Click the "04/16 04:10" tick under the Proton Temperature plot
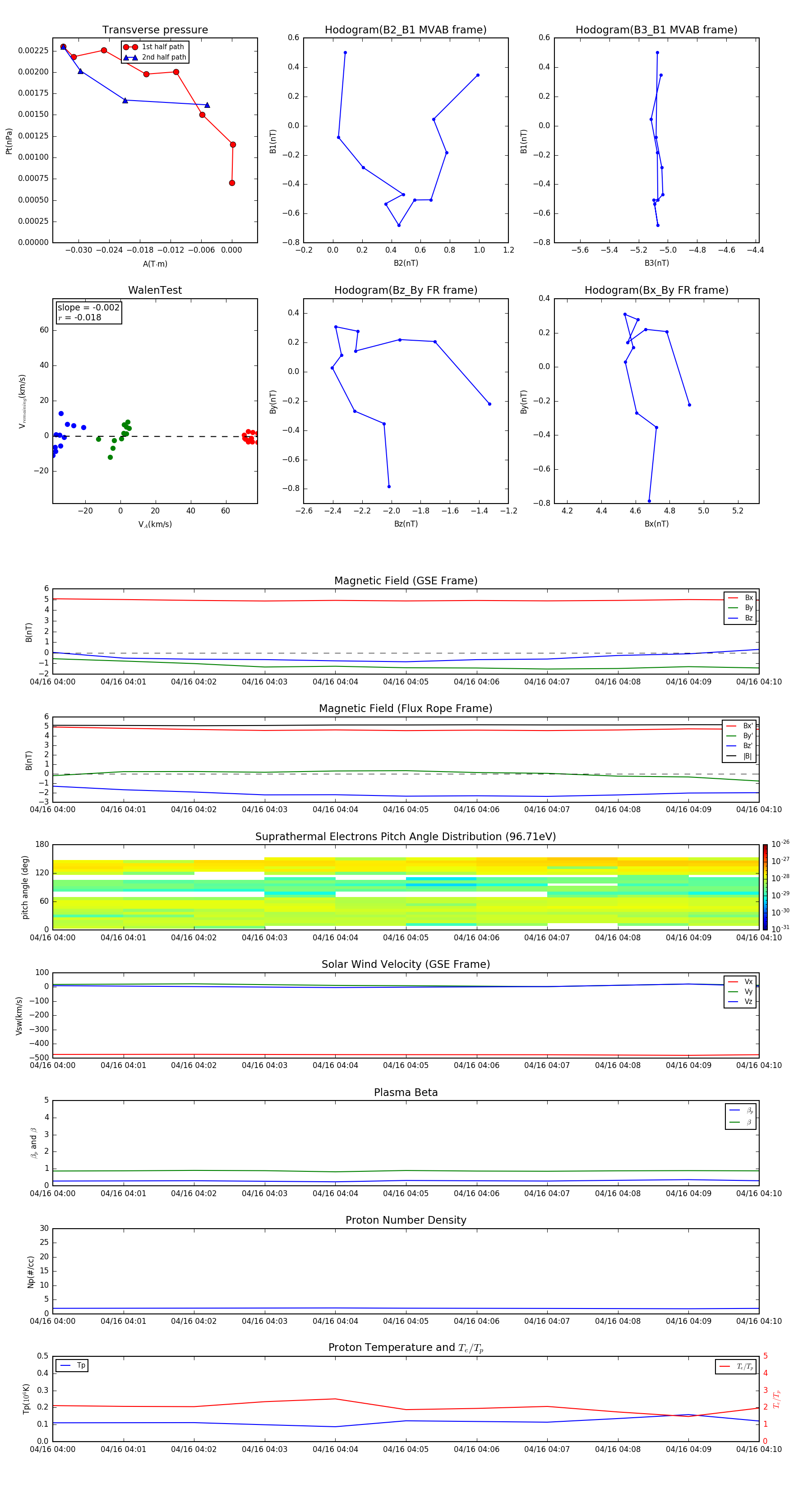Viewport: 812px width, 1489px height. [x=759, y=1450]
